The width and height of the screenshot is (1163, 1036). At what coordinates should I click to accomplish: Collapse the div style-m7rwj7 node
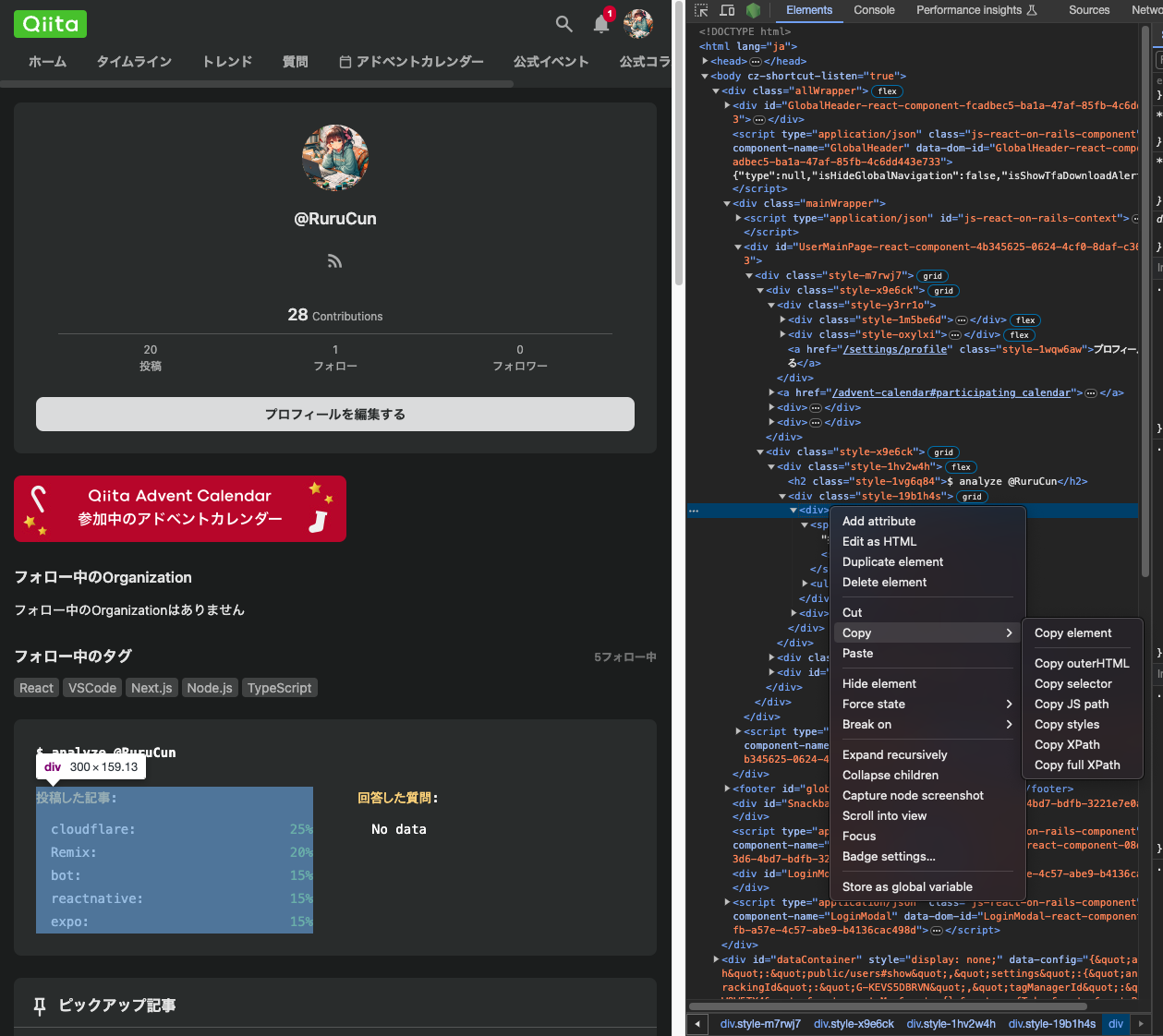click(749, 276)
